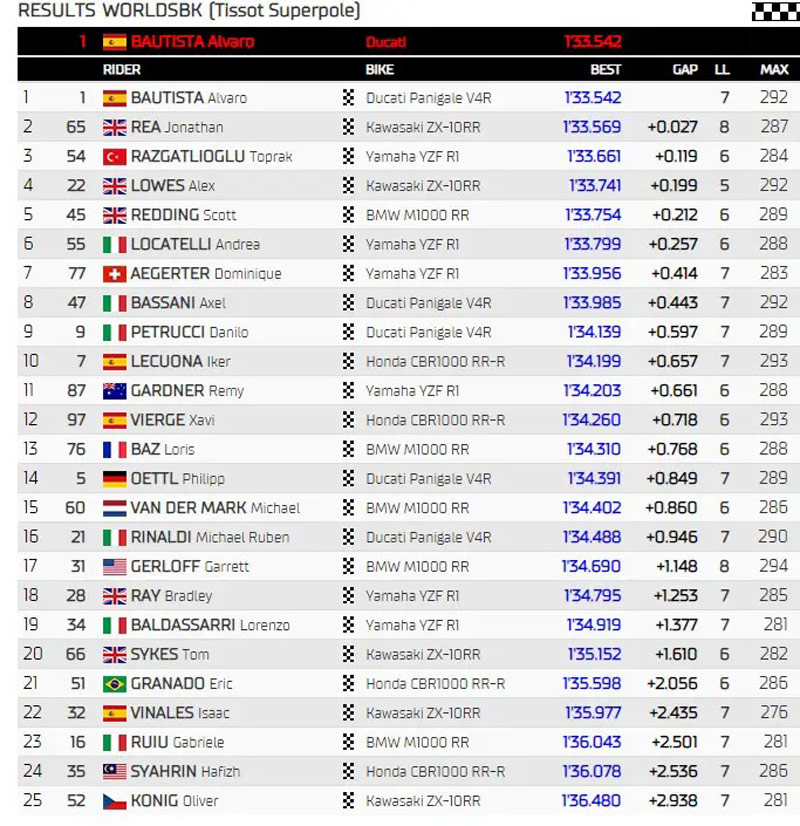The height and width of the screenshot is (826, 800).
Task: Select the GAP column header
Action: 685,70
